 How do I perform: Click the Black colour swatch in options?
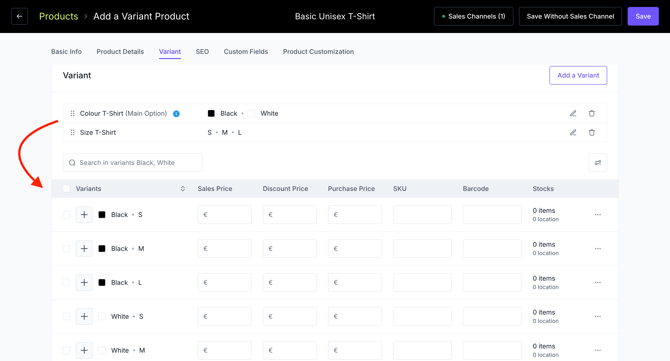211,113
